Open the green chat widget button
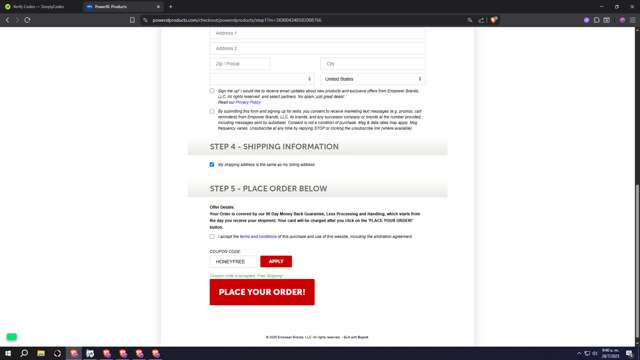 pyautogui.click(x=11, y=337)
